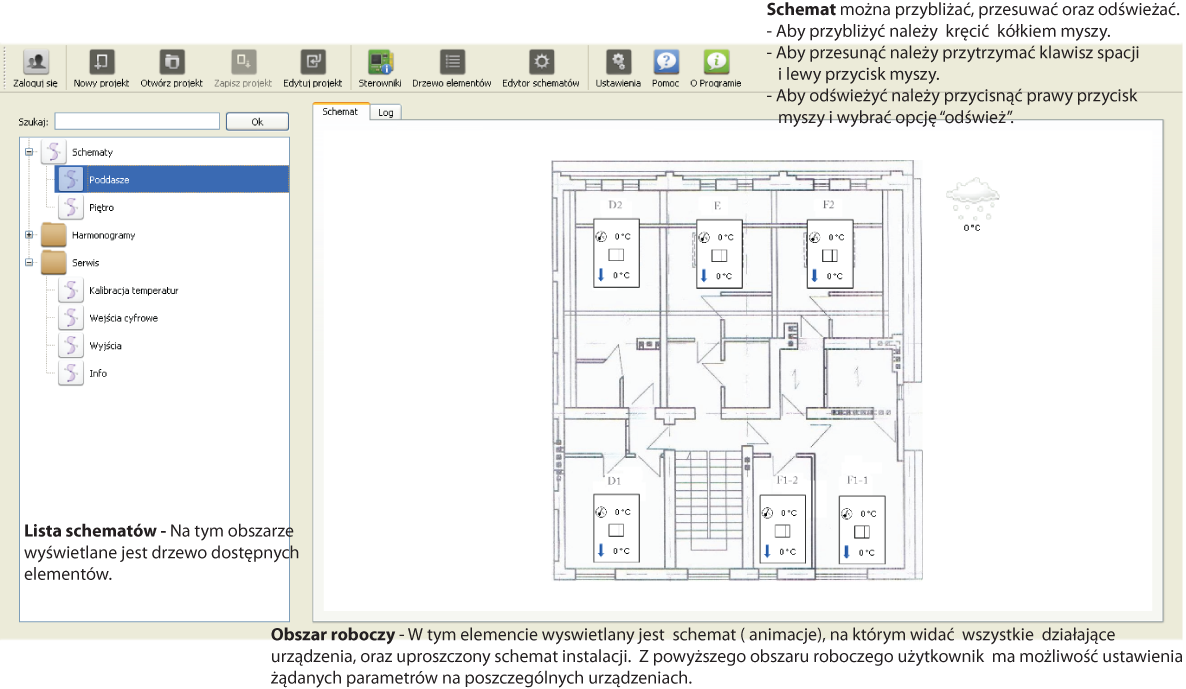Screen dimensions: 1186x689
Task: Click the window icon in room F1-2
Action: (x=783, y=531)
